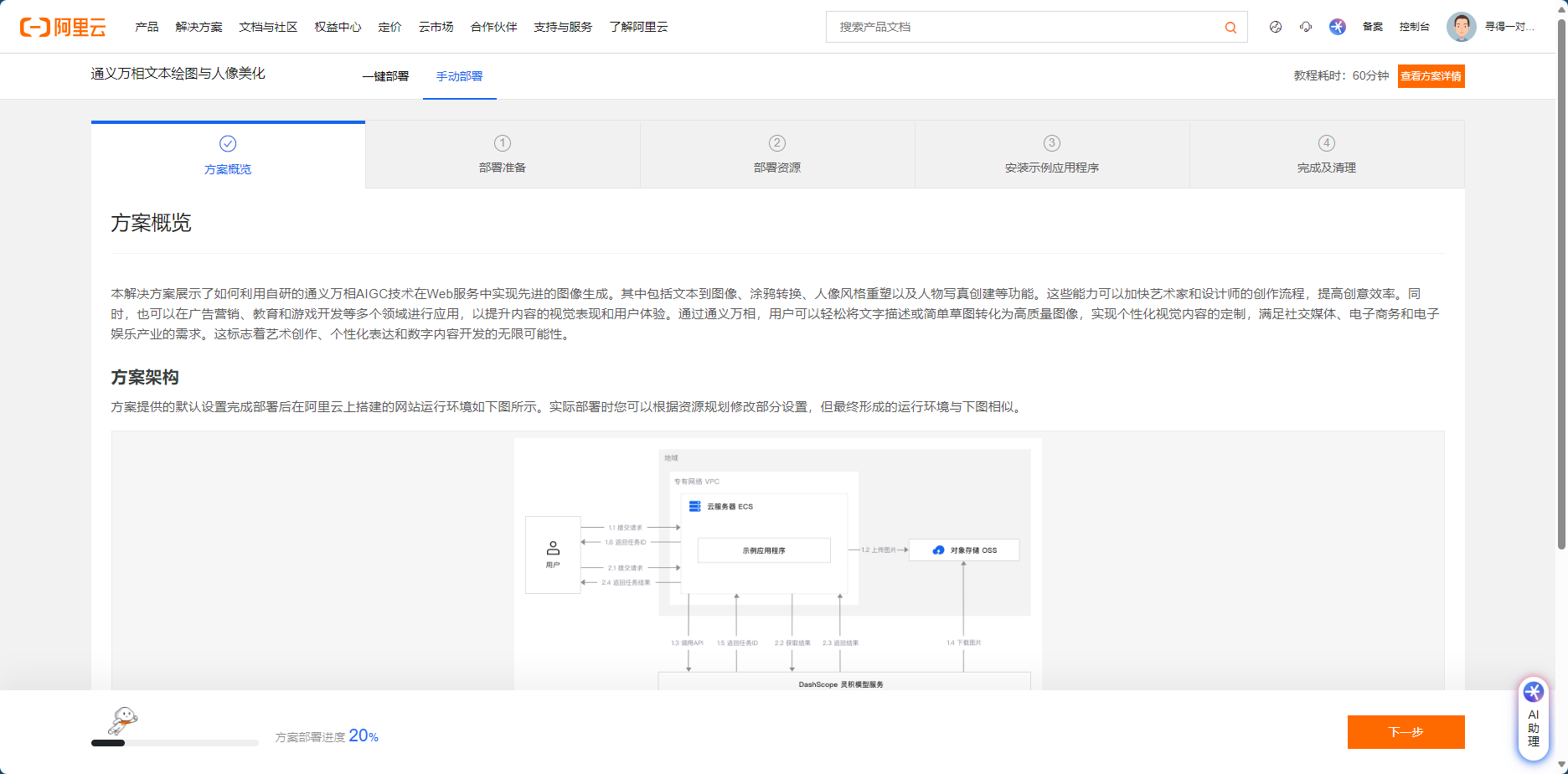Image resolution: width=1568 pixels, height=774 pixels.
Task: Open the 云市场 menu item
Action: coord(436,27)
